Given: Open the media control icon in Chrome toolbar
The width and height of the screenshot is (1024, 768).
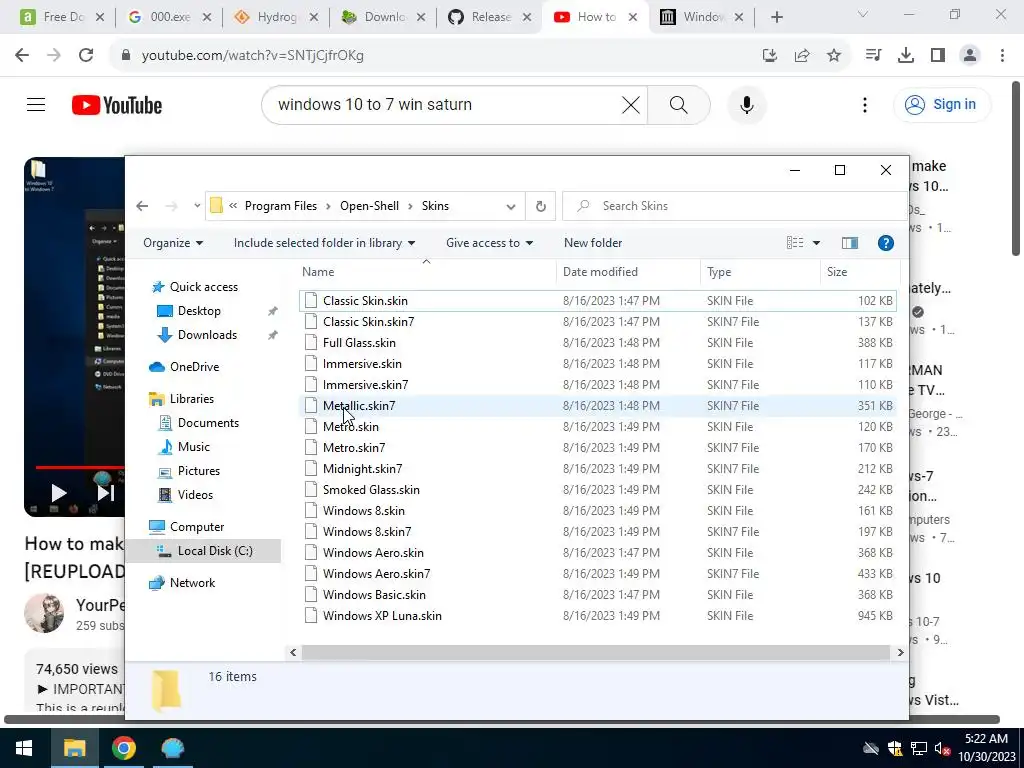Looking at the screenshot, I should tap(873, 56).
